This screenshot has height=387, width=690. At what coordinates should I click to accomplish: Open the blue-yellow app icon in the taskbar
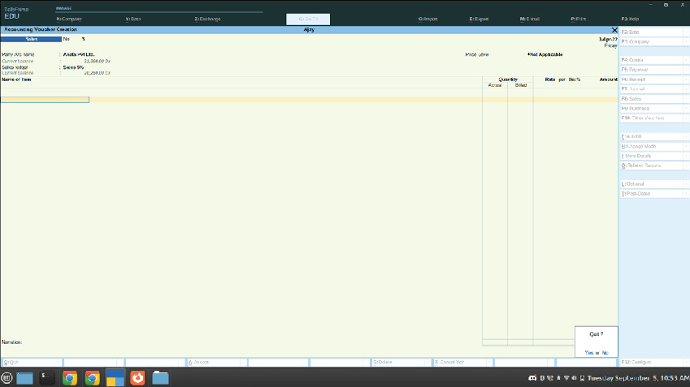[115, 378]
